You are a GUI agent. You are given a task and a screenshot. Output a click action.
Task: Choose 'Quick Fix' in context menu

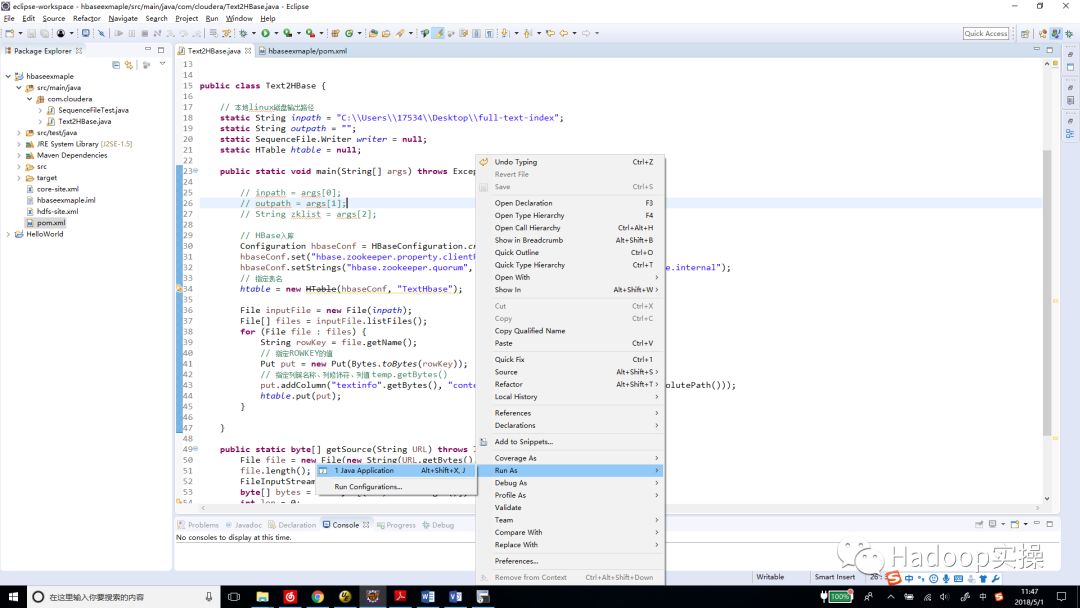coord(570,359)
